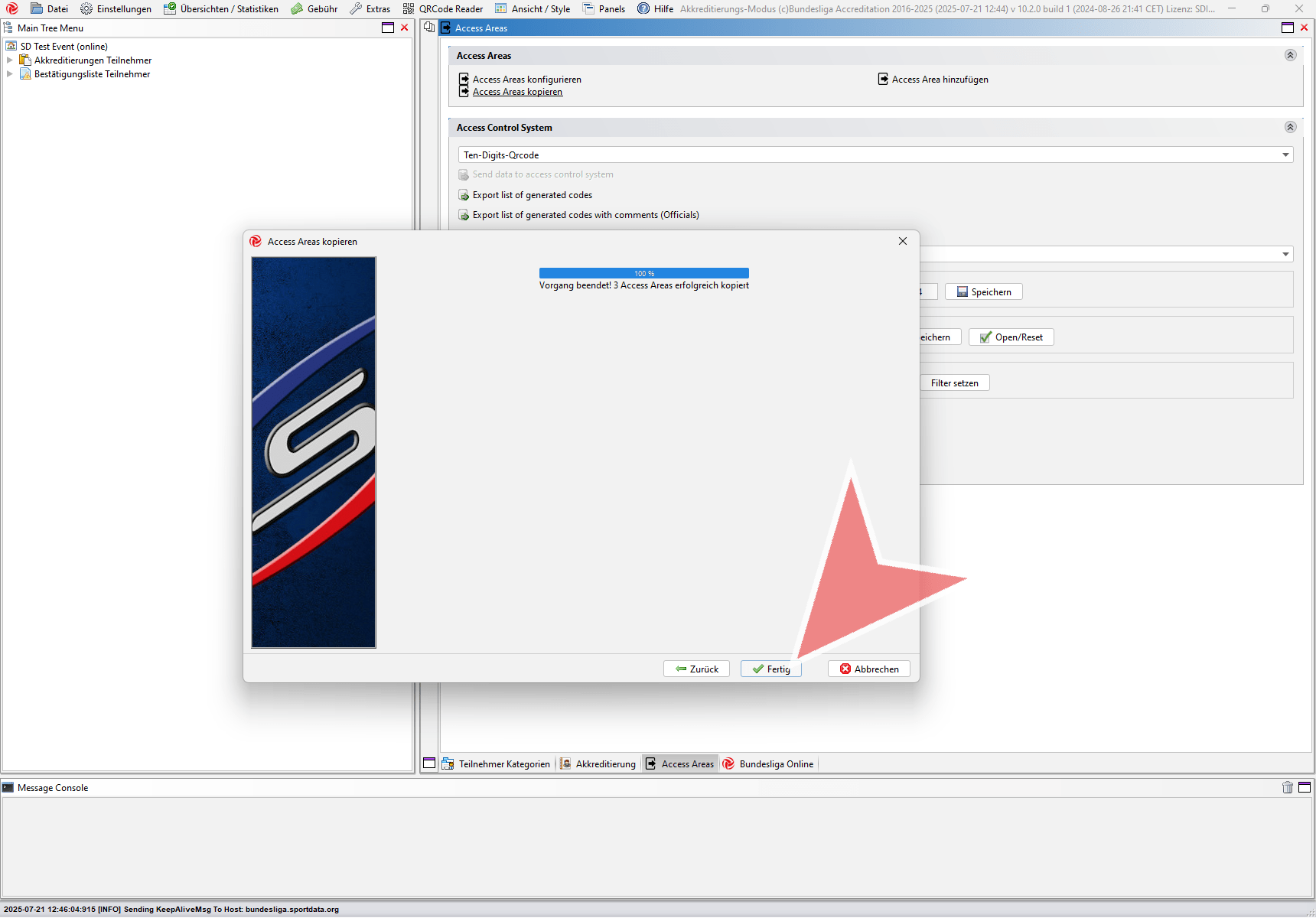
Task: Click Export list of generated codes
Action: pos(532,195)
